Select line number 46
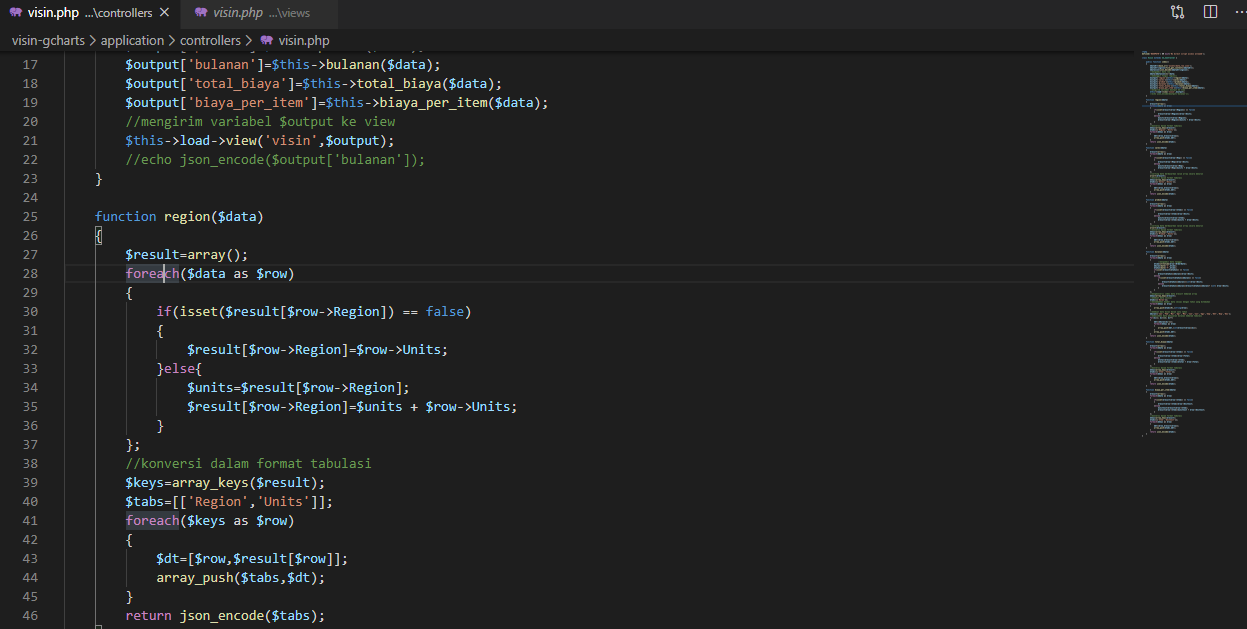 (x=29, y=615)
